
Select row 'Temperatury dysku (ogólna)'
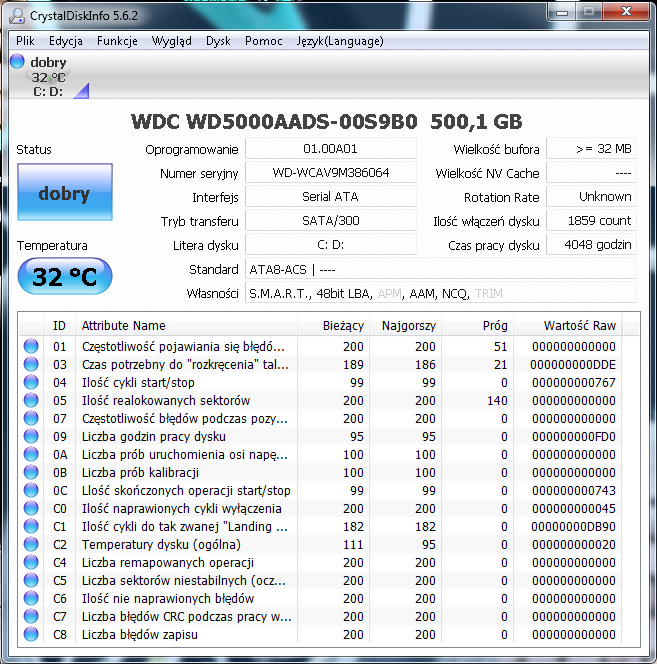click(321, 544)
